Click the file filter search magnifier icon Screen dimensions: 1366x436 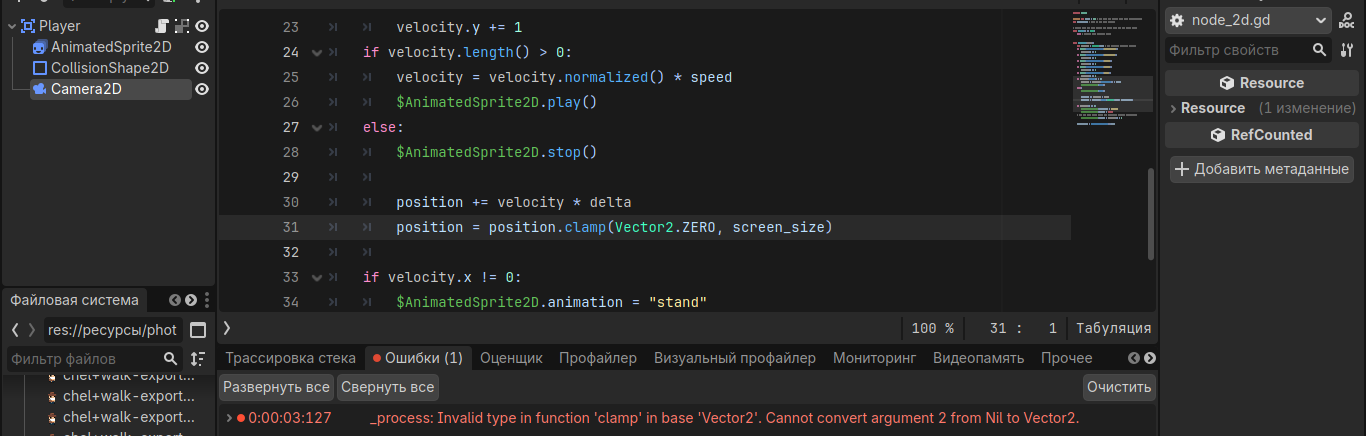[x=170, y=358]
